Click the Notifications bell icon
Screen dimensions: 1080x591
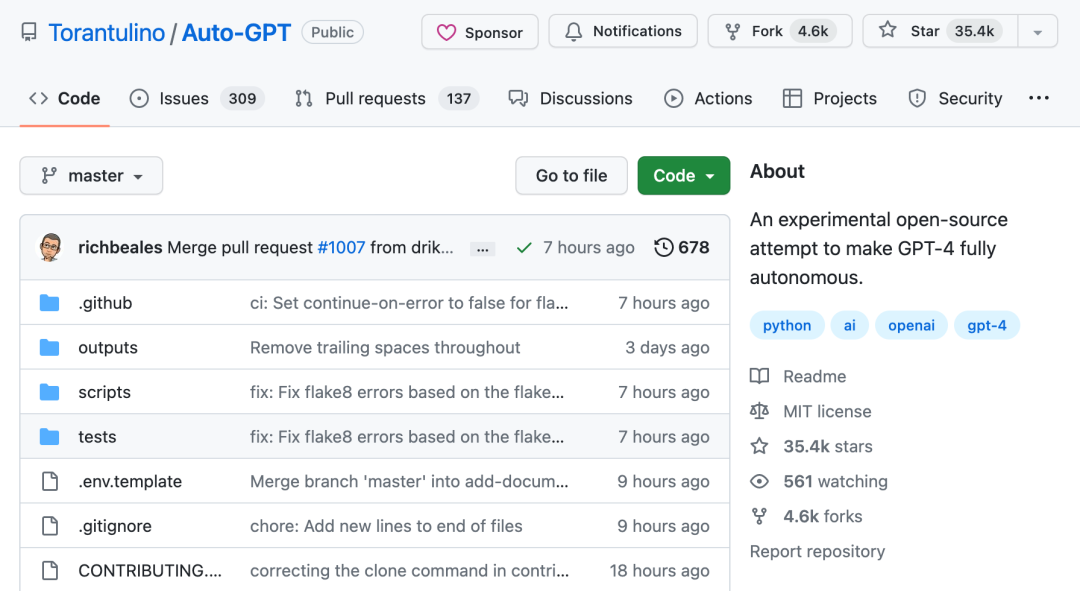(573, 32)
